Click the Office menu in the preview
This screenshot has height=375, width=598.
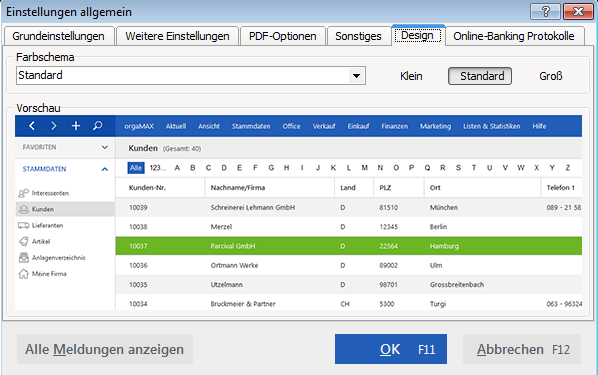click(x=291, y=126)
